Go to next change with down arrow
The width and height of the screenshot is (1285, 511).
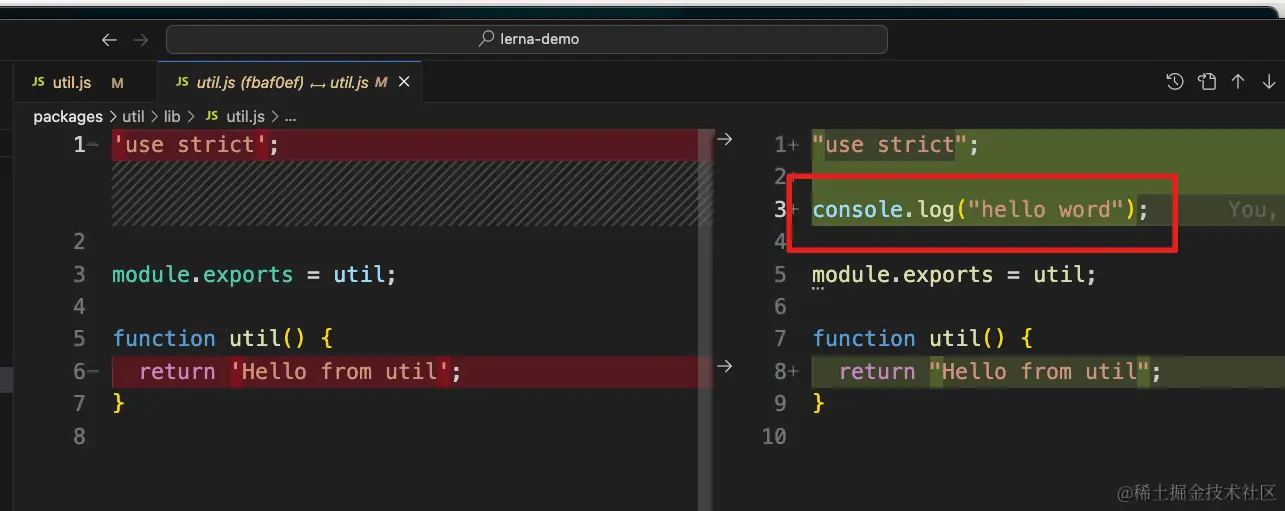tap(1268, 82)
